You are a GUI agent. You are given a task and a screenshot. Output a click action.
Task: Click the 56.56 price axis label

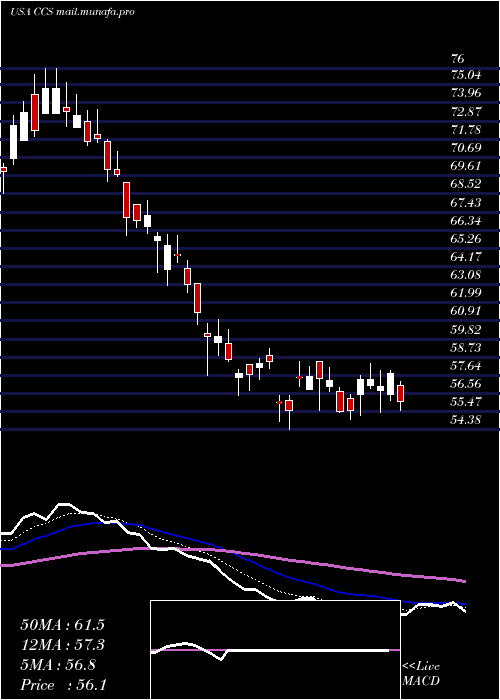[466, 384]
